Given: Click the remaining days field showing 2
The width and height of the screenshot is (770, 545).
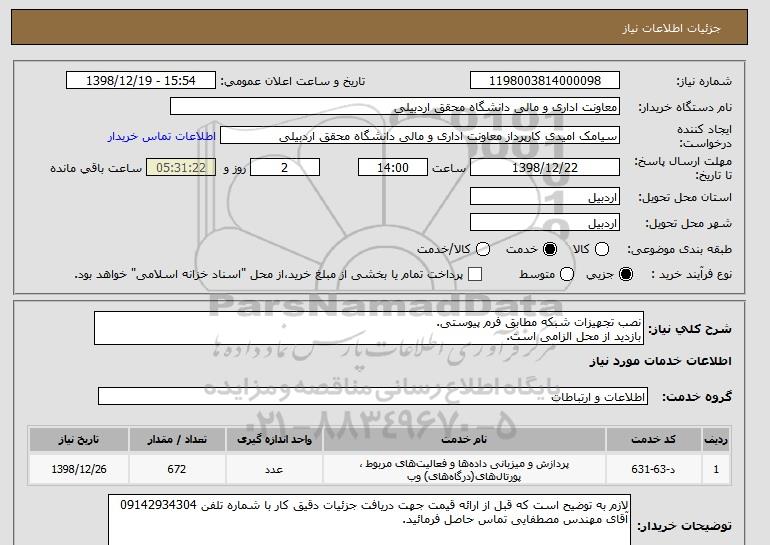Looking at the screenshot, I should [285, 167].
